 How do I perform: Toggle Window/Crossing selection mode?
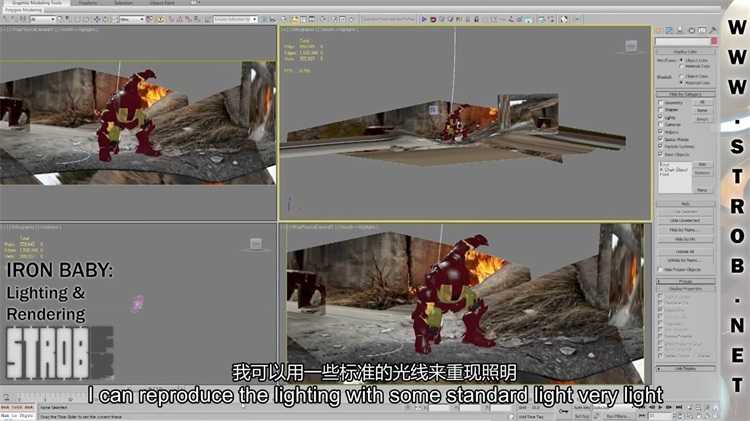point(87,20)
